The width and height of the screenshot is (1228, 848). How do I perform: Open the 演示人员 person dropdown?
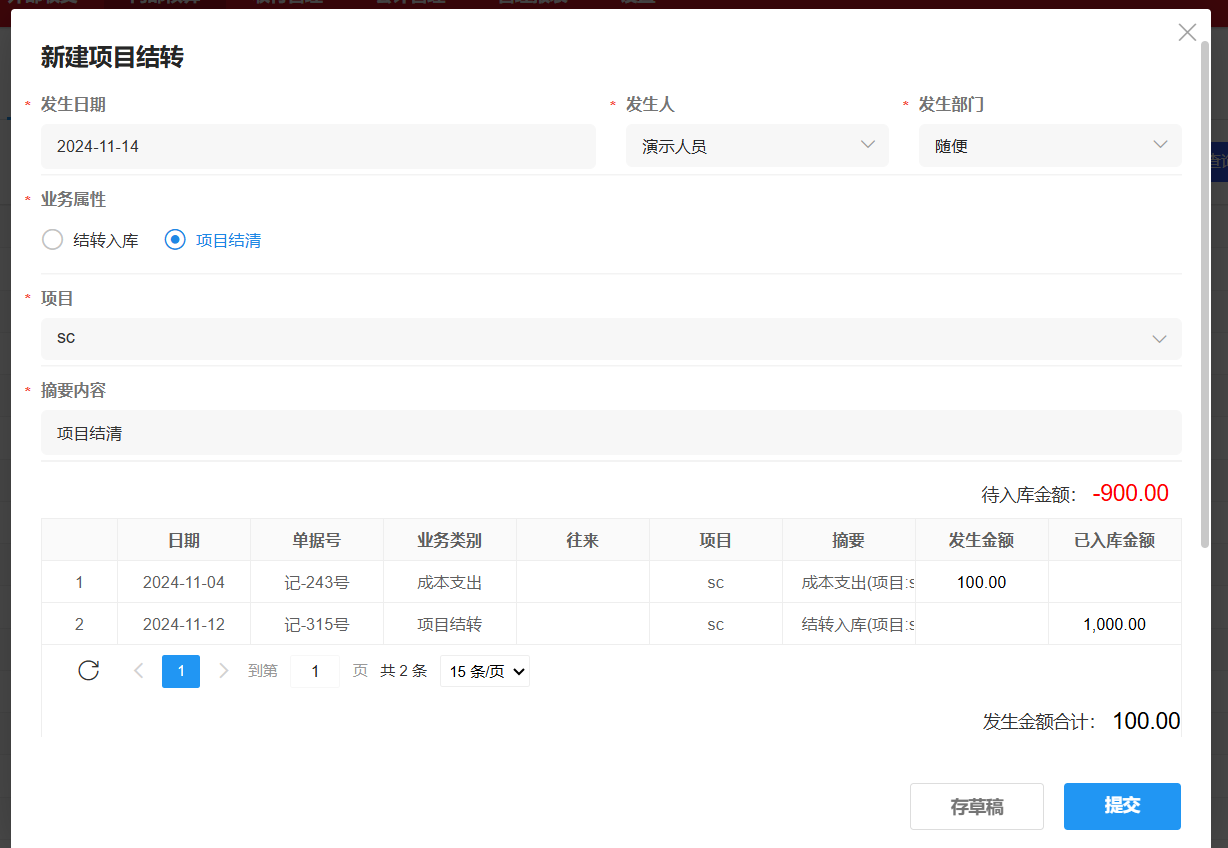pos(757,145)
